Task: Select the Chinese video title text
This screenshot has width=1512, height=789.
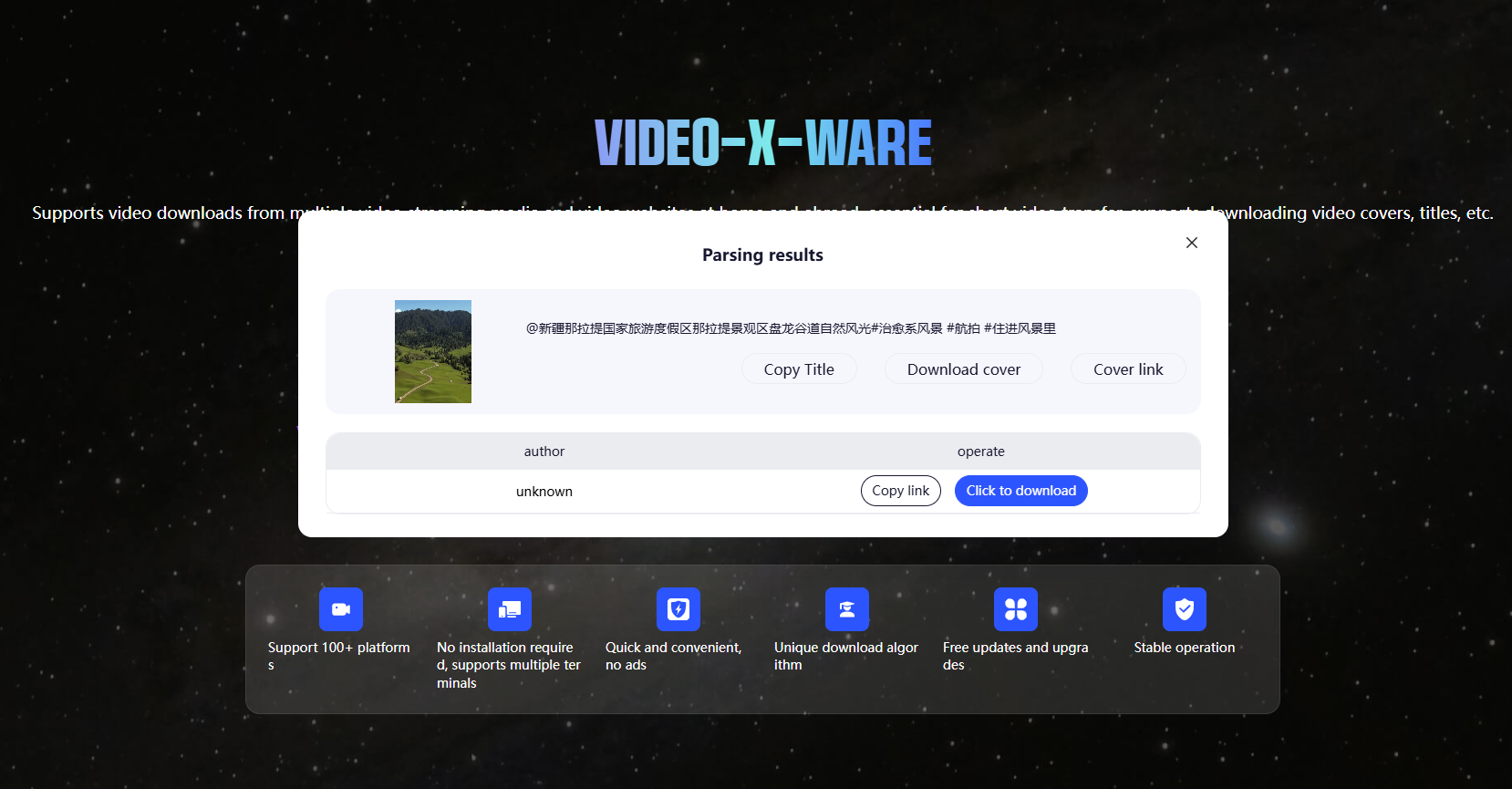Action: pyautogui.click(x=791, y=328)
